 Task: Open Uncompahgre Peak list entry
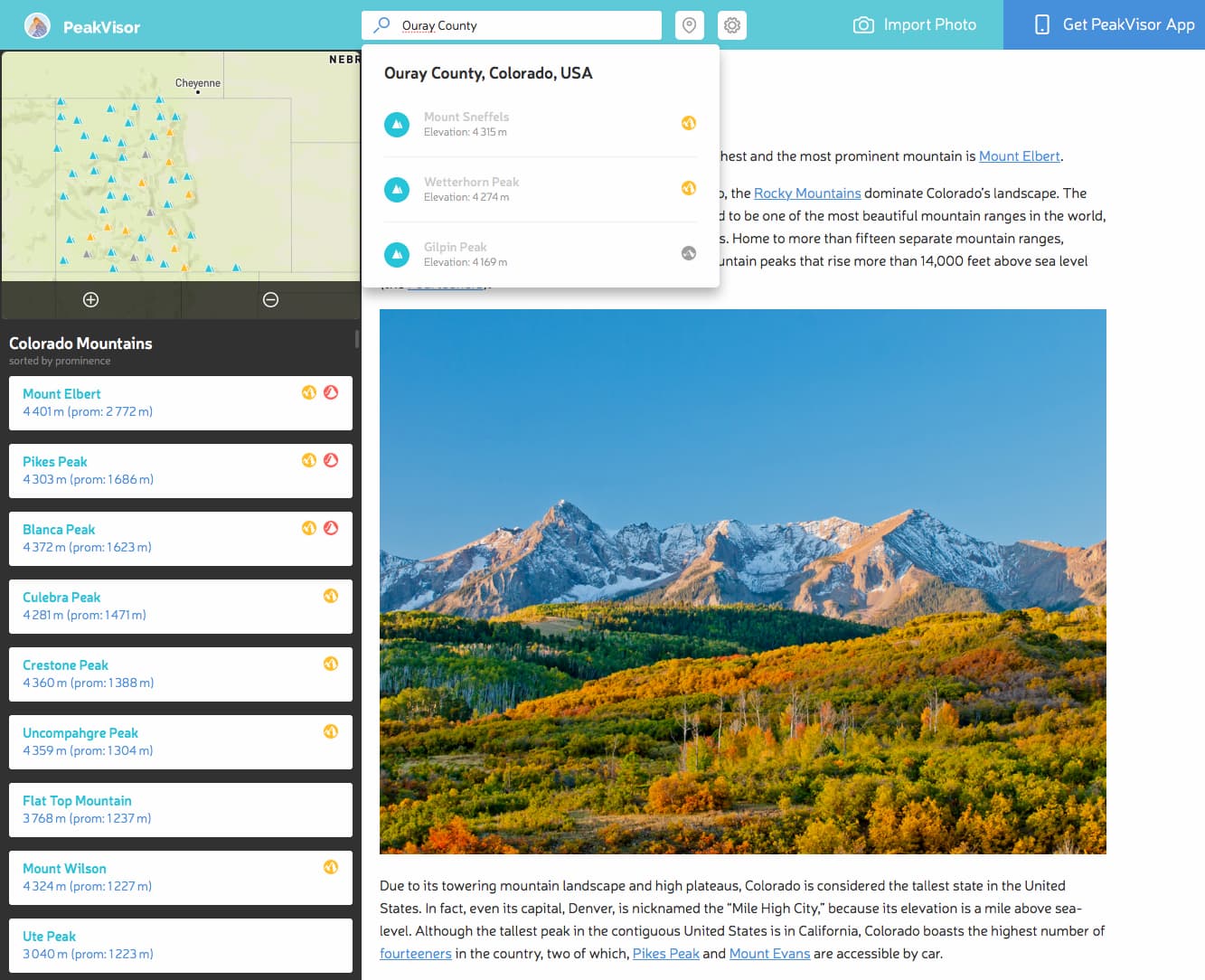click(x=80, y=733)
